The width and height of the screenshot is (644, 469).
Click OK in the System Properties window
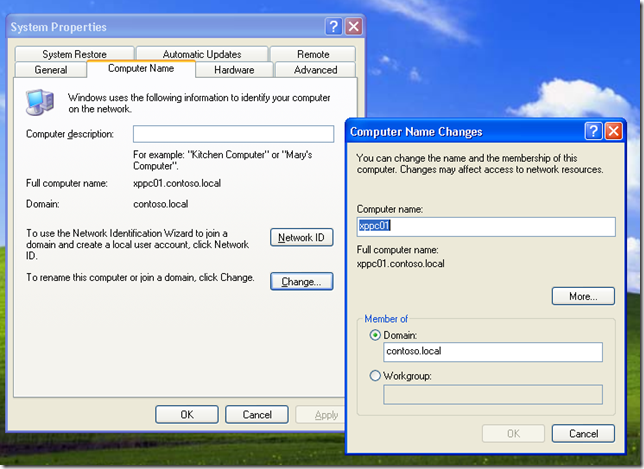click(186, 414)
